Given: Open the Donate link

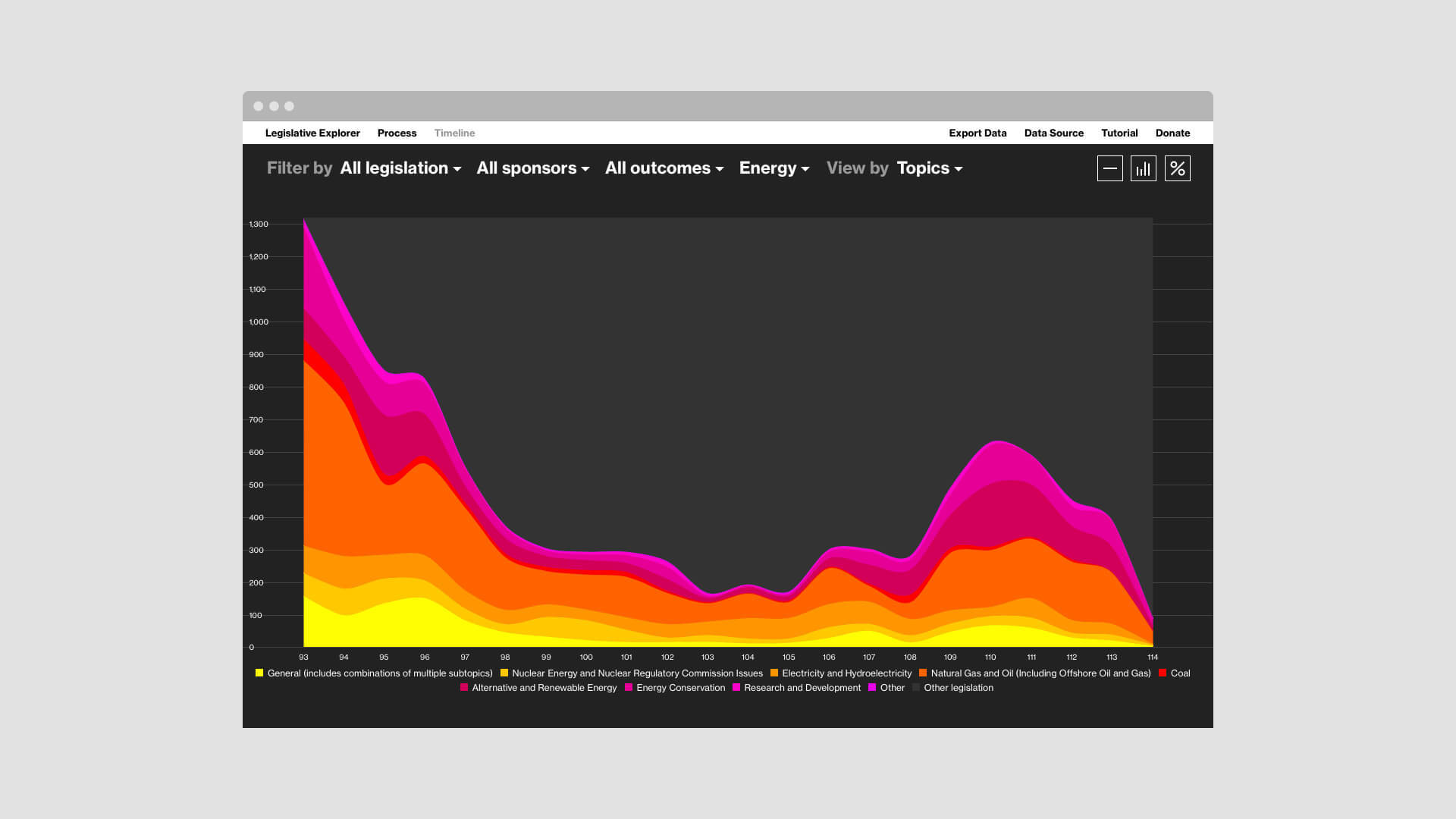Looking at the screenshot, I should tap(1172, 133).
